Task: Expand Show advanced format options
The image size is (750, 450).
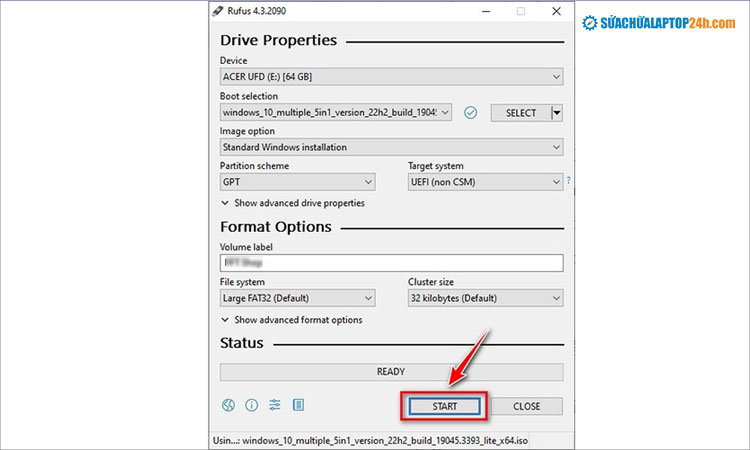Action: [x=291, y=320]
